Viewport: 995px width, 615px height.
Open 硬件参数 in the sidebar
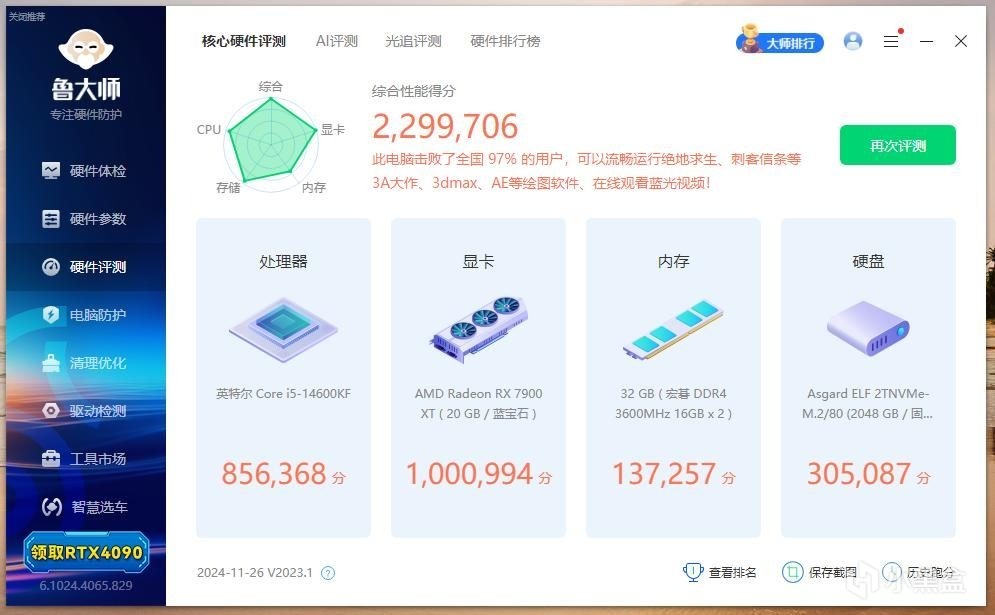[86, 219]
